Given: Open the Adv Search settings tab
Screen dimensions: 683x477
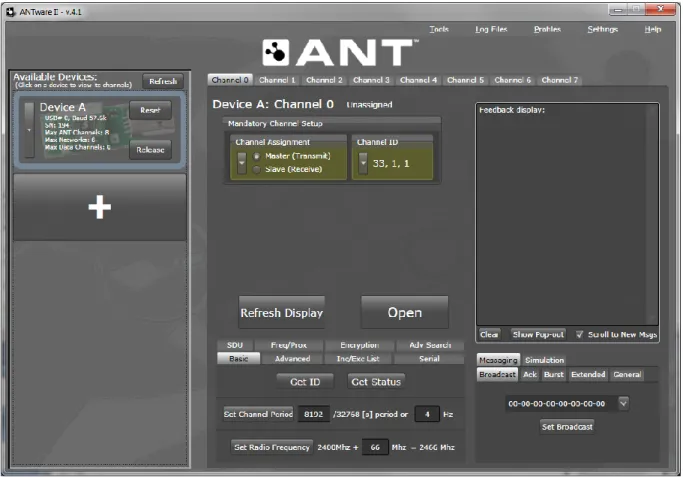Looking at the screenshot, I should 430,345.
